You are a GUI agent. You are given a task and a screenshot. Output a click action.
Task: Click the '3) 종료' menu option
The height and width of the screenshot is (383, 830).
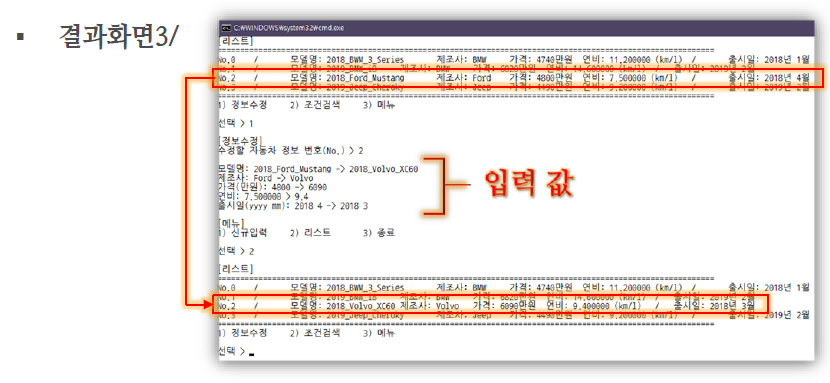[x=378, y=233]
